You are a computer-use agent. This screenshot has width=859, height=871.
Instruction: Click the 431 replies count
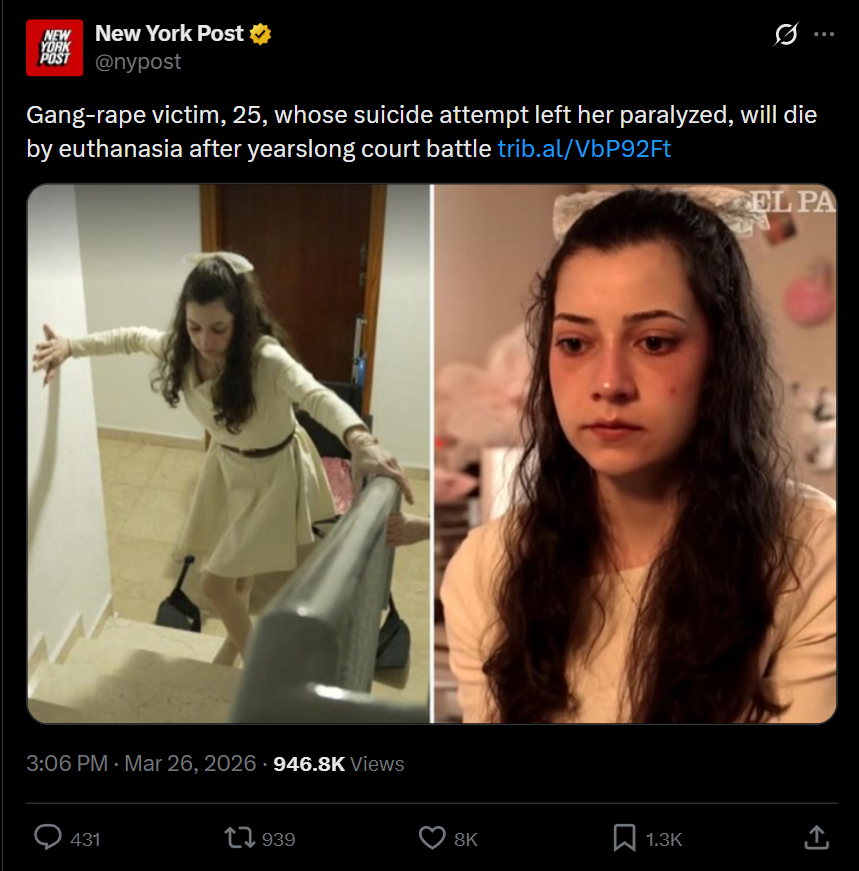pos(85,839)
